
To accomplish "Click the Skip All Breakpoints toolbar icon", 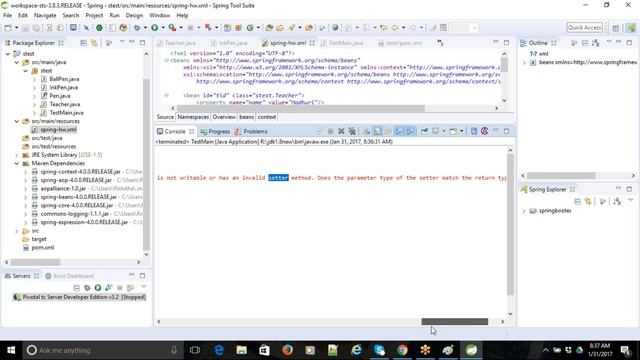I will (x=86, y=28).
